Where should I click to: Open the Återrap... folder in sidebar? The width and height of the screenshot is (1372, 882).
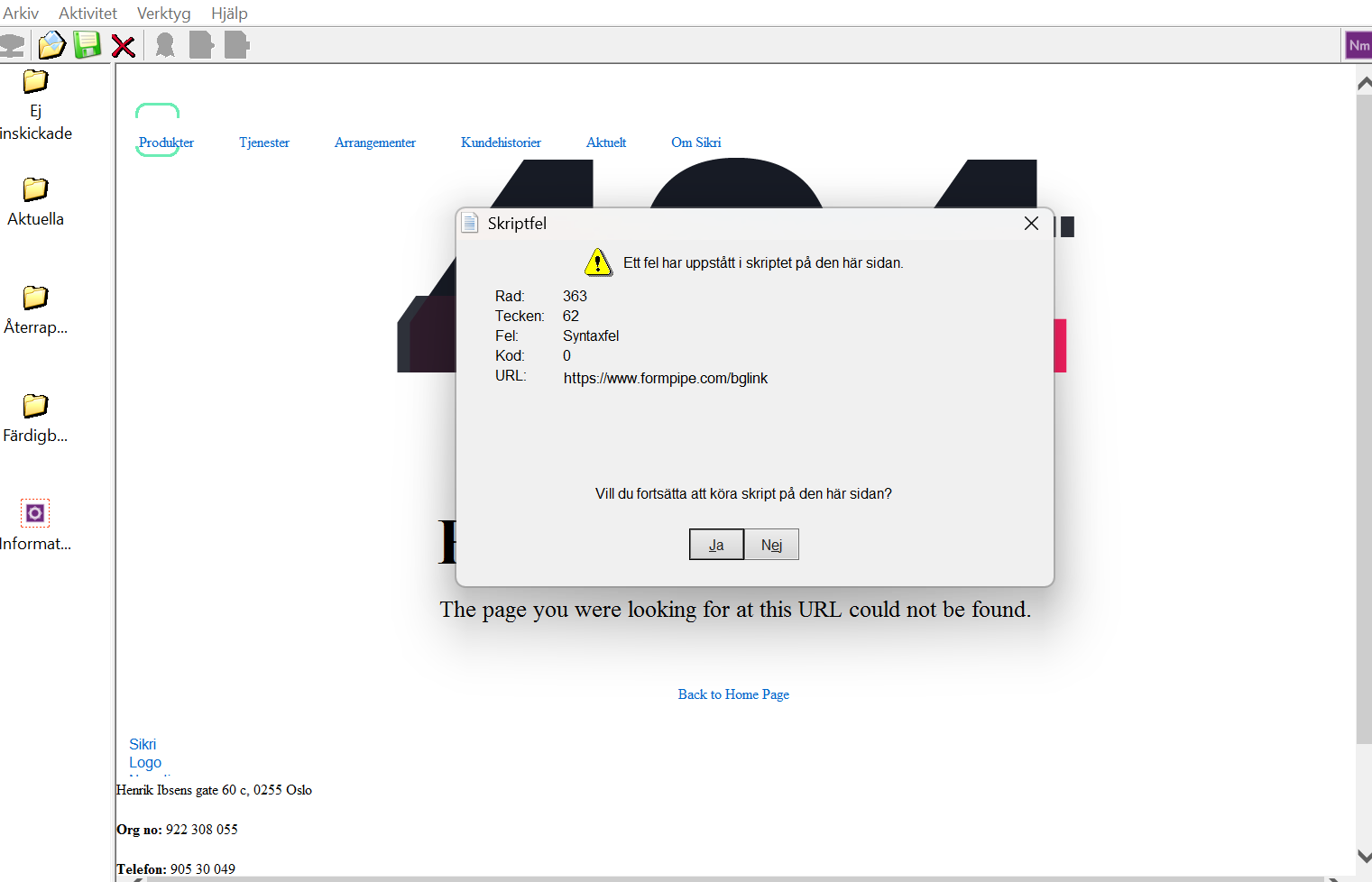coord(35,298)
